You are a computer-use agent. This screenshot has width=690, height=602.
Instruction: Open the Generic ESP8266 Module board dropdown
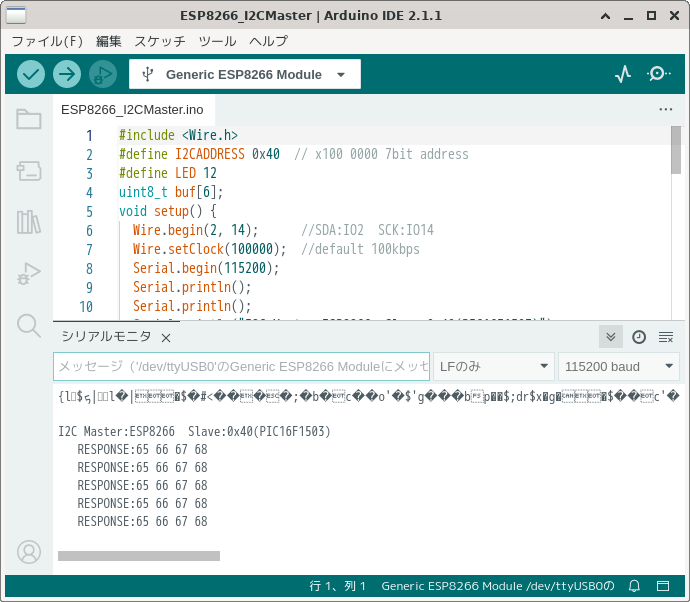(x=245, y=74)
